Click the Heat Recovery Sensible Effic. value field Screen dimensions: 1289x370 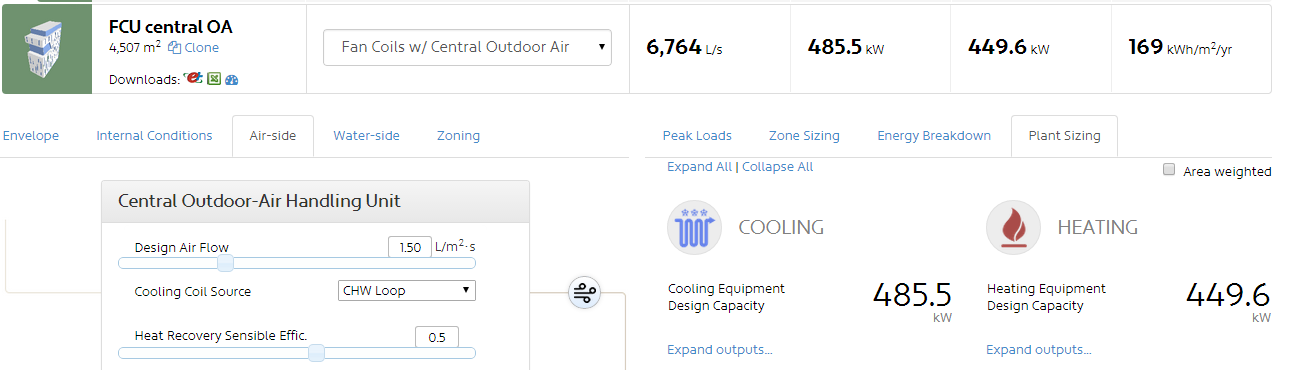point(437,337)
